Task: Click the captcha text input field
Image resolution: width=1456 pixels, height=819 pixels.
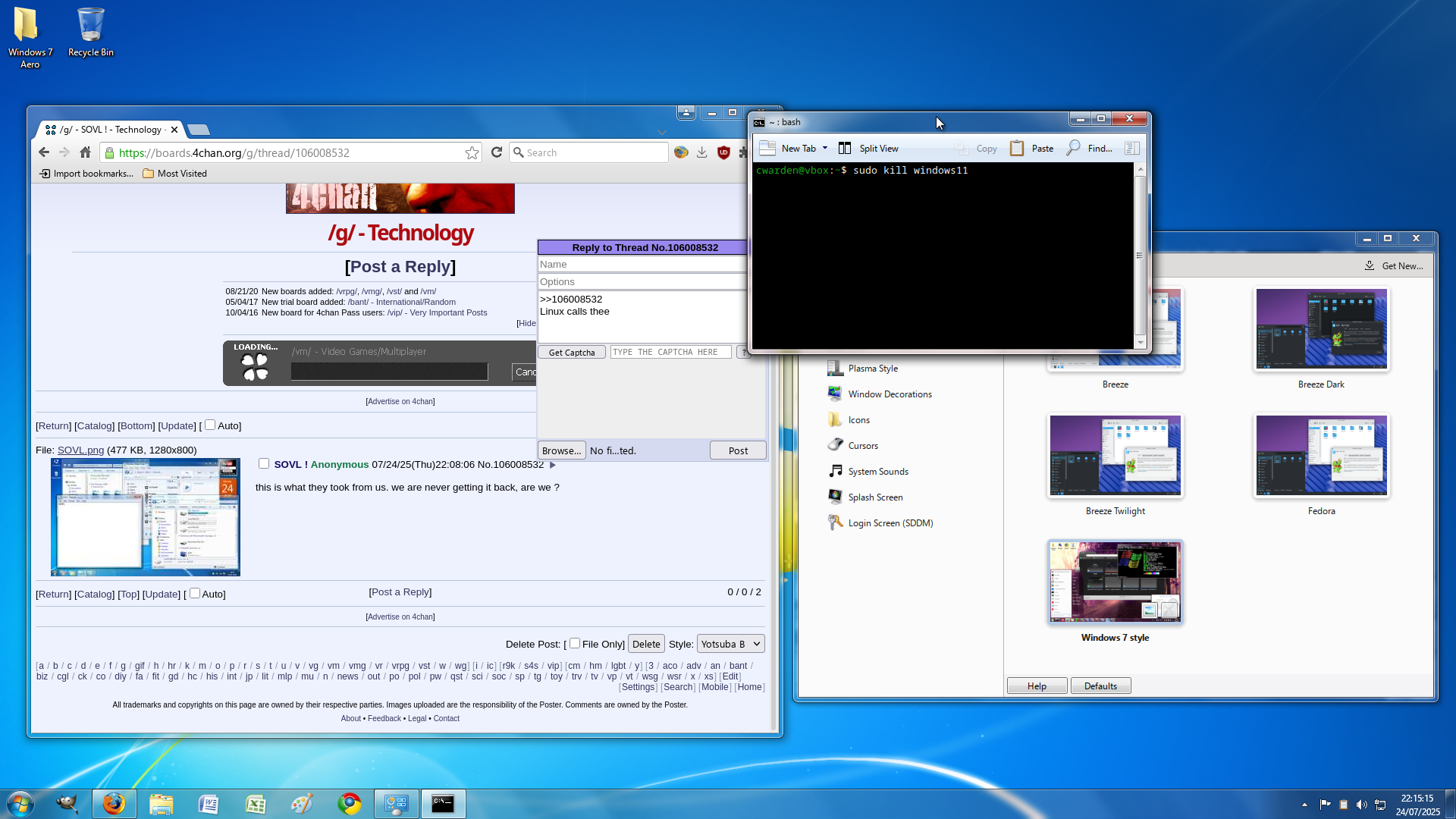Action: click(x=671, y=353)
